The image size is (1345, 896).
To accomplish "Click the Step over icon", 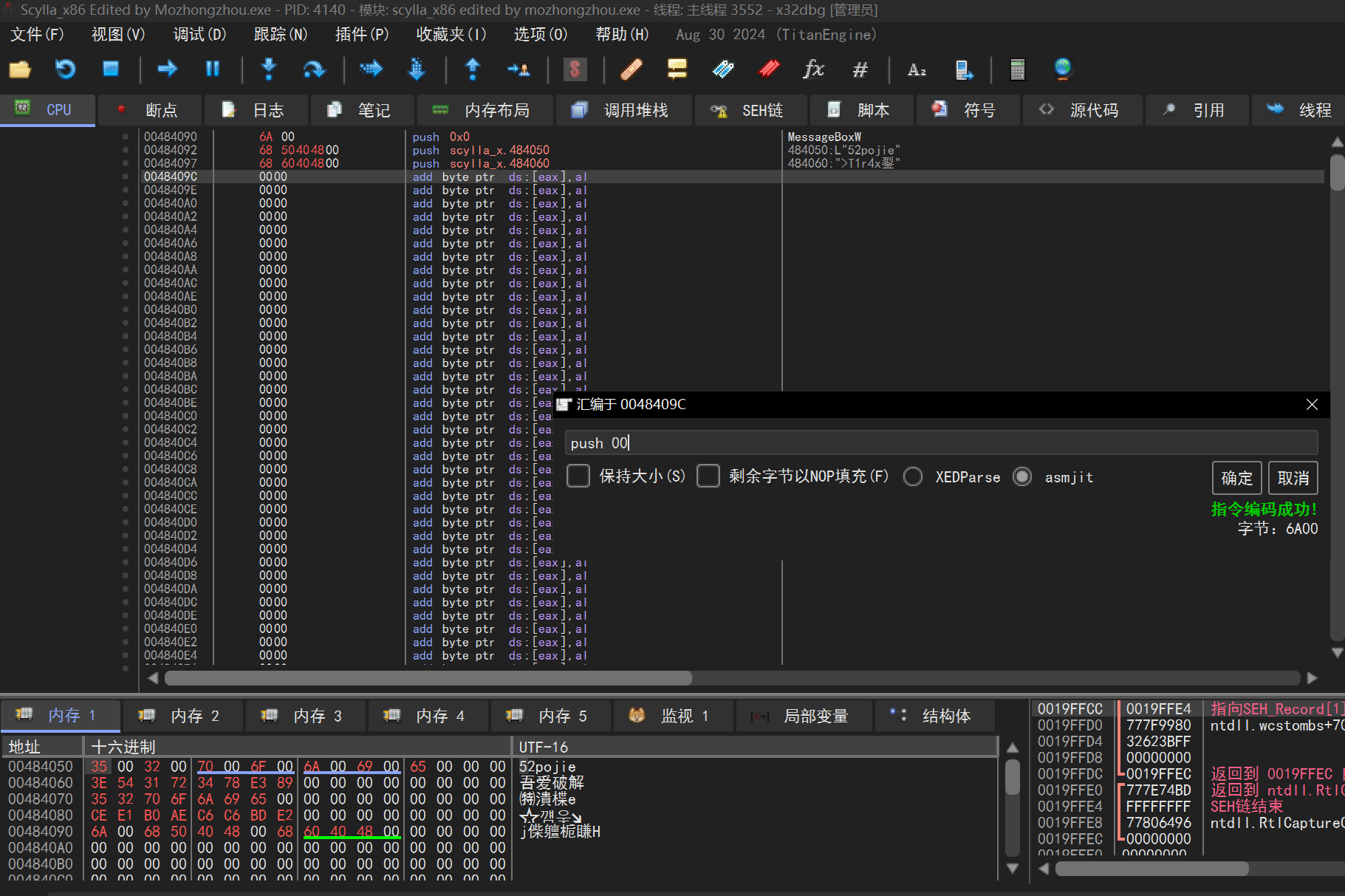I will pos(315,69).
